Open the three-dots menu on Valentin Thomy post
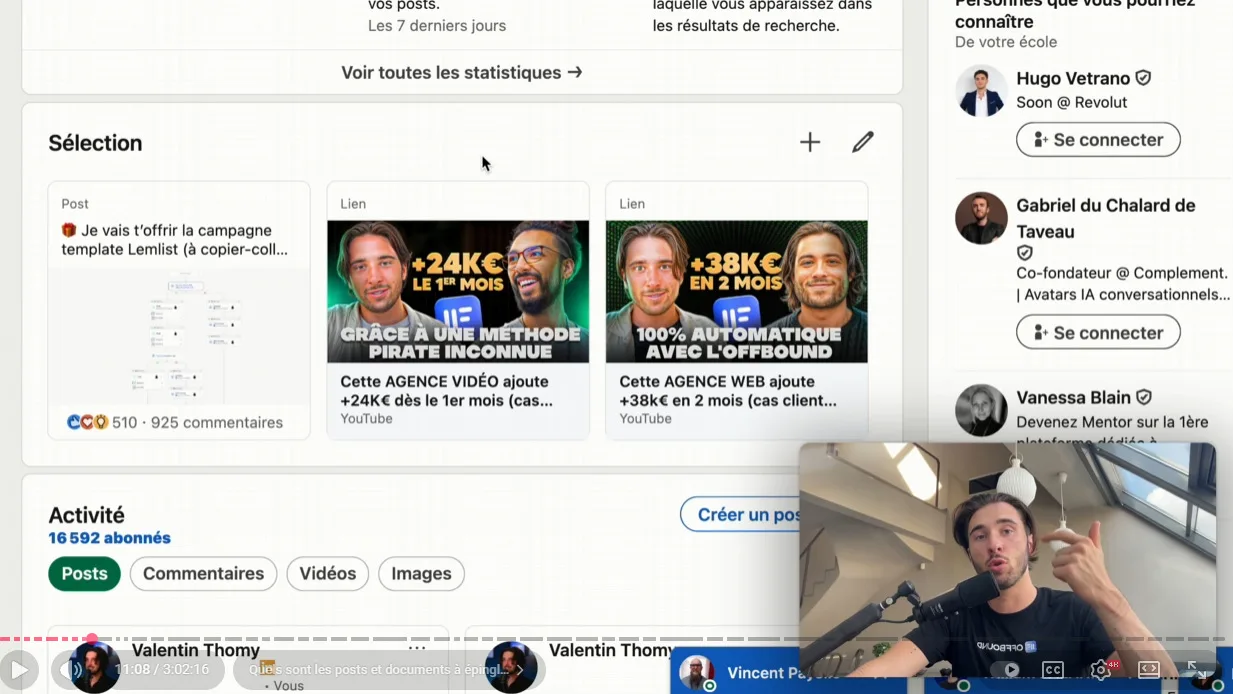This screenshot has width=1233, height=694. pyautogui.click(x=417, y=650)
